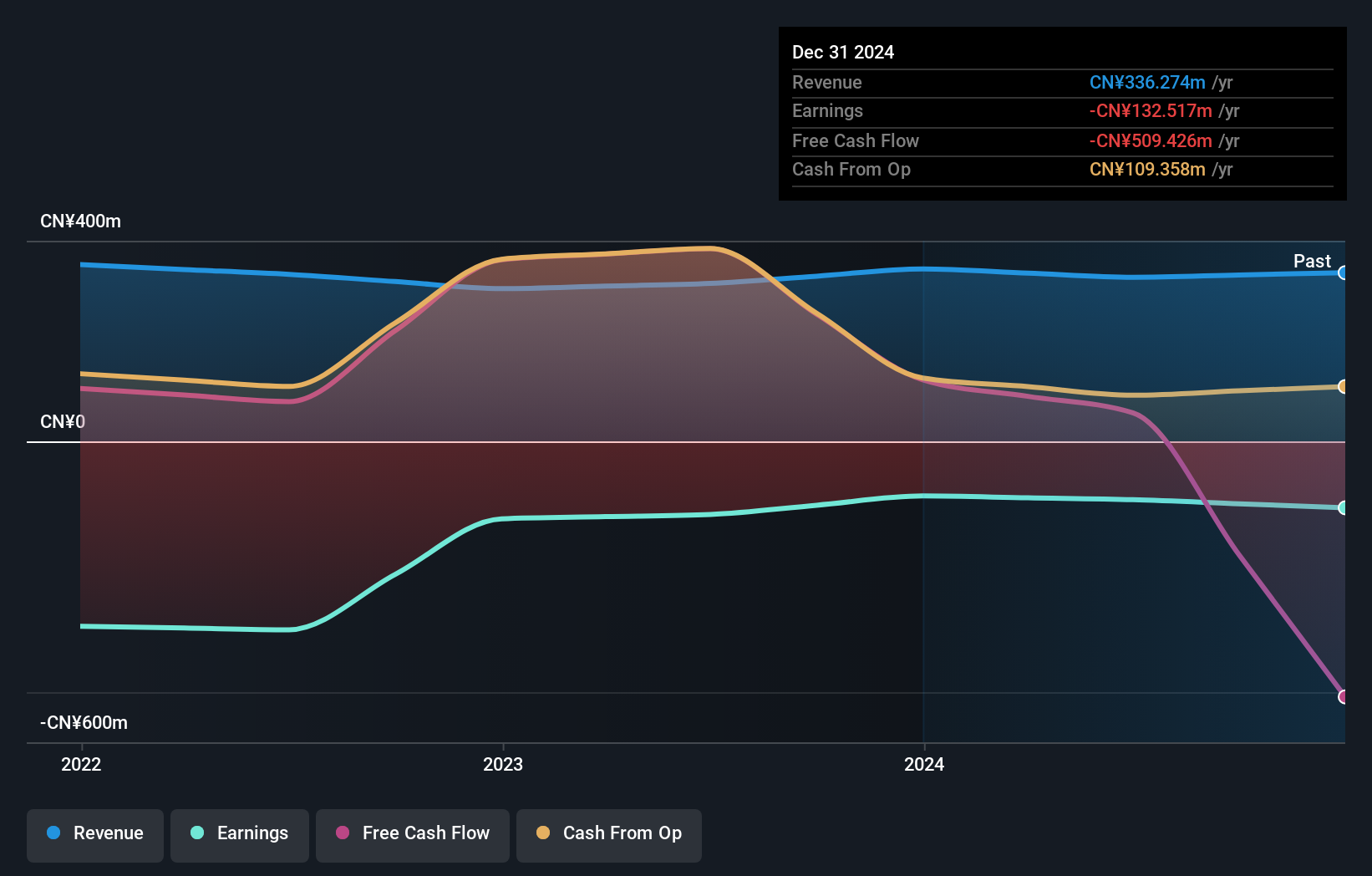The image size is (1372, 876).
Task: Toggle the Free Cash Flow legend button
Action: [x=413, y=835]
